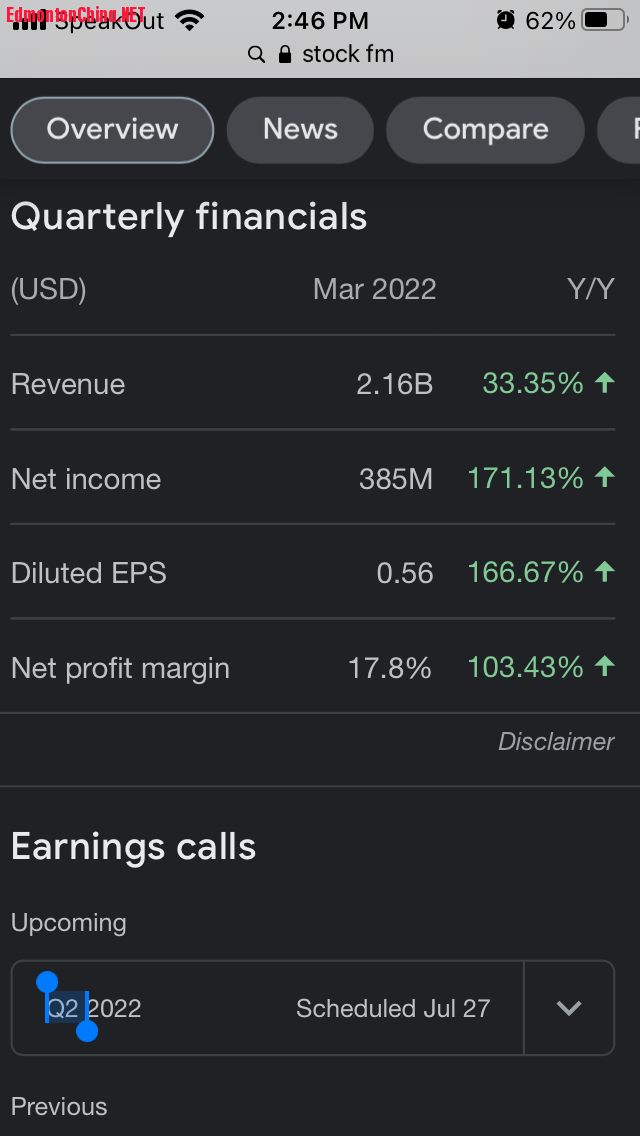640x1136 pixels.
Task: Tap the Scheduled Jul 27 earnings call entry
Action: point(392,1008)
